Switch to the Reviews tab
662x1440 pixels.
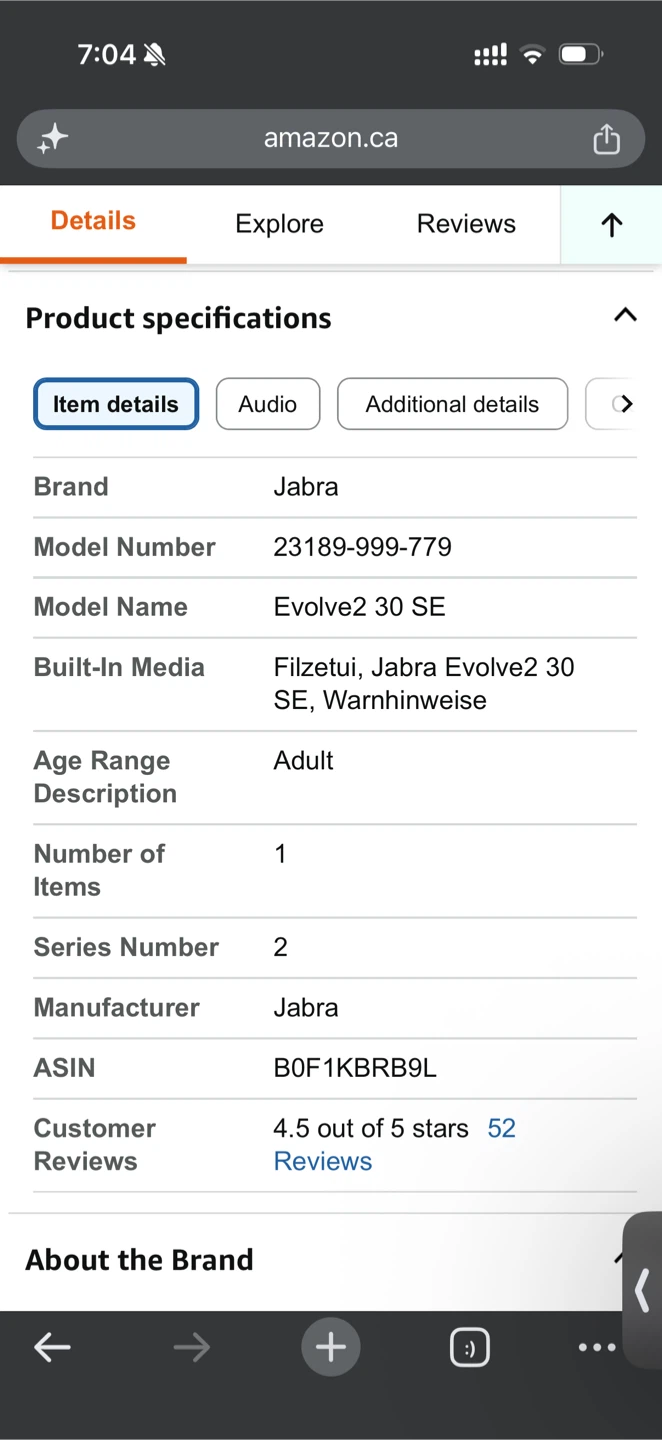(466, 224)
